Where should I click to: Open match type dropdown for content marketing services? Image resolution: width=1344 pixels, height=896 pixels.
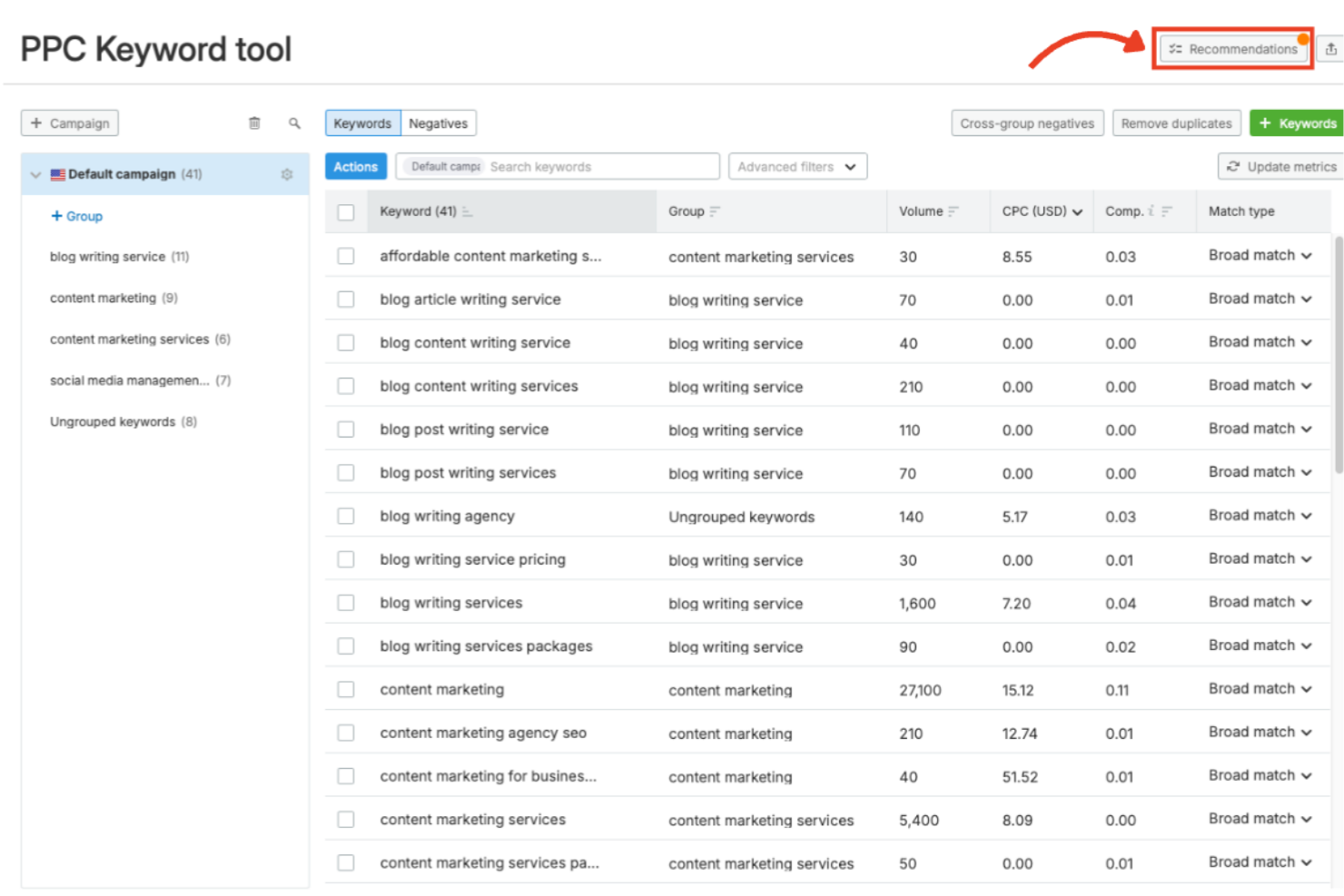1260,819
